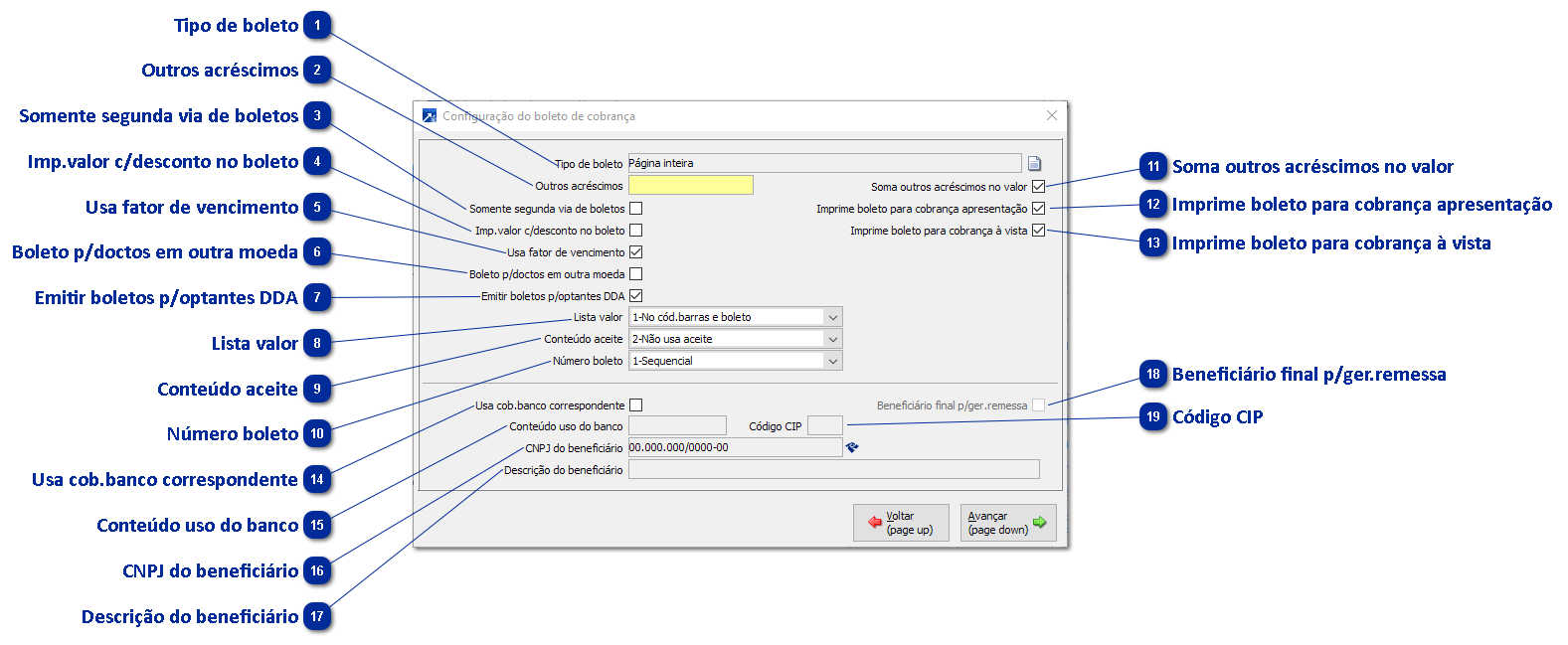Image resolution: width=1568 pixels, height=645 pixels.
Task: Toggle Somente segunda via de boletos checkbox
Action: coord(636,209)
